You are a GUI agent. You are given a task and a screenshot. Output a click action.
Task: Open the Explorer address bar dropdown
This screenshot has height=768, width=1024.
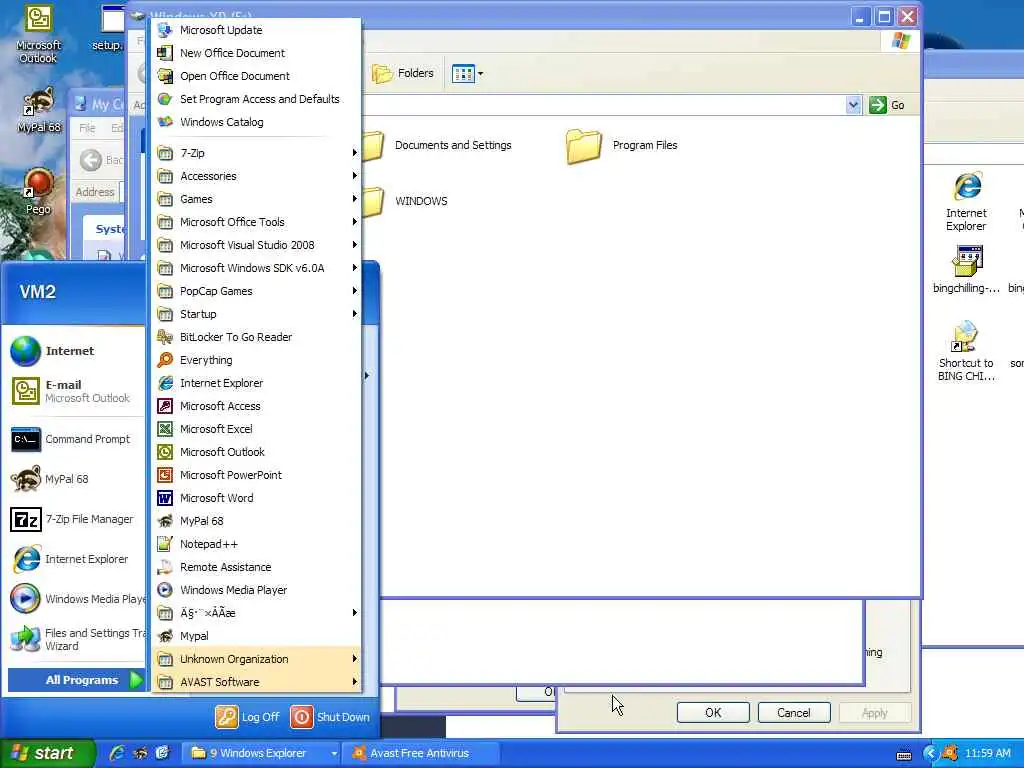853,105
